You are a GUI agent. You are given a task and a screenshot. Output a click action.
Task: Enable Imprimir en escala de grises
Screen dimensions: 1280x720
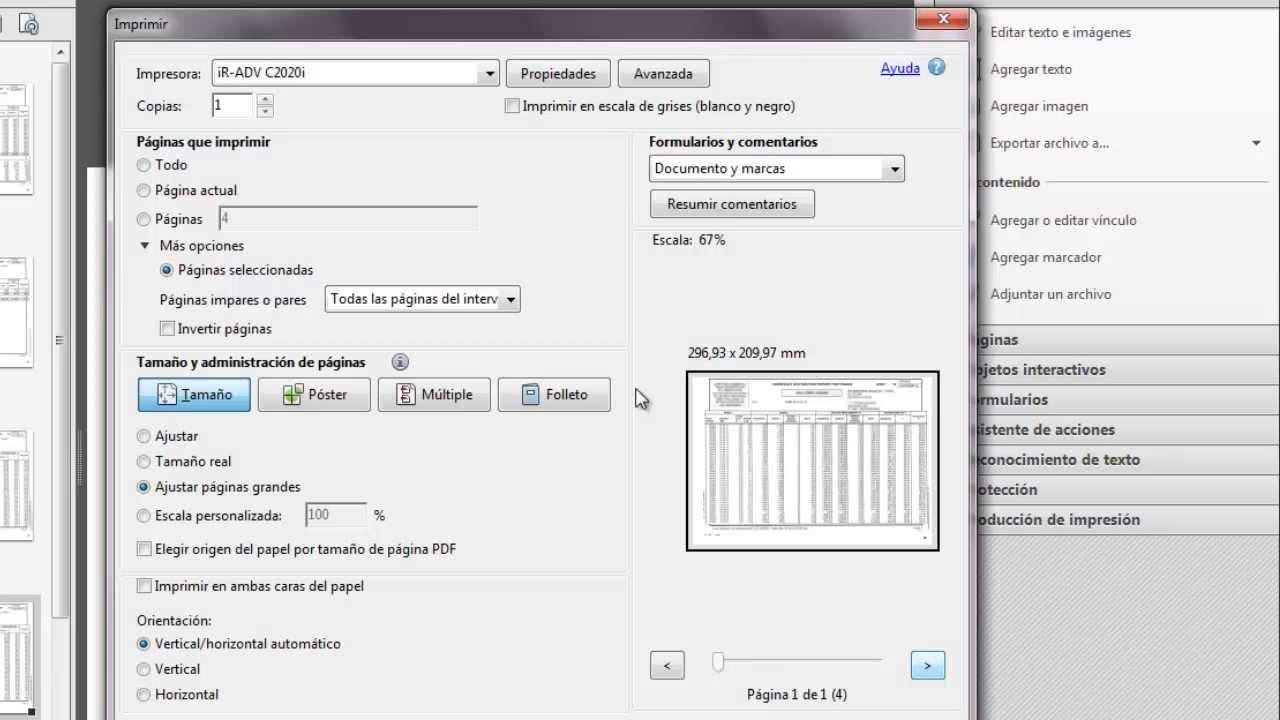pos(511,106)
